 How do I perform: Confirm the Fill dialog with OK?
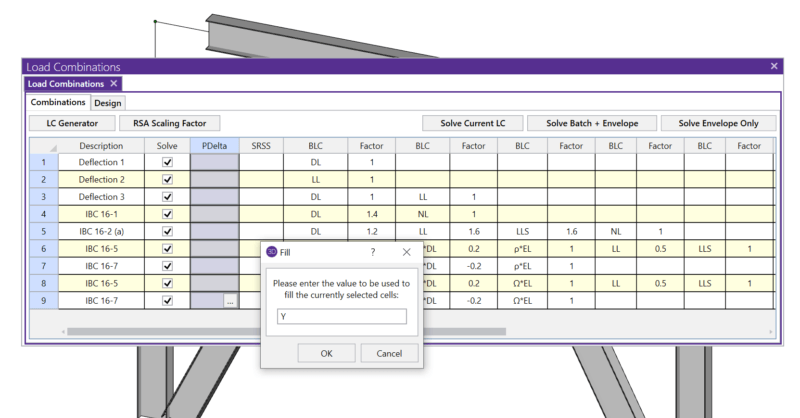[326, 353]
